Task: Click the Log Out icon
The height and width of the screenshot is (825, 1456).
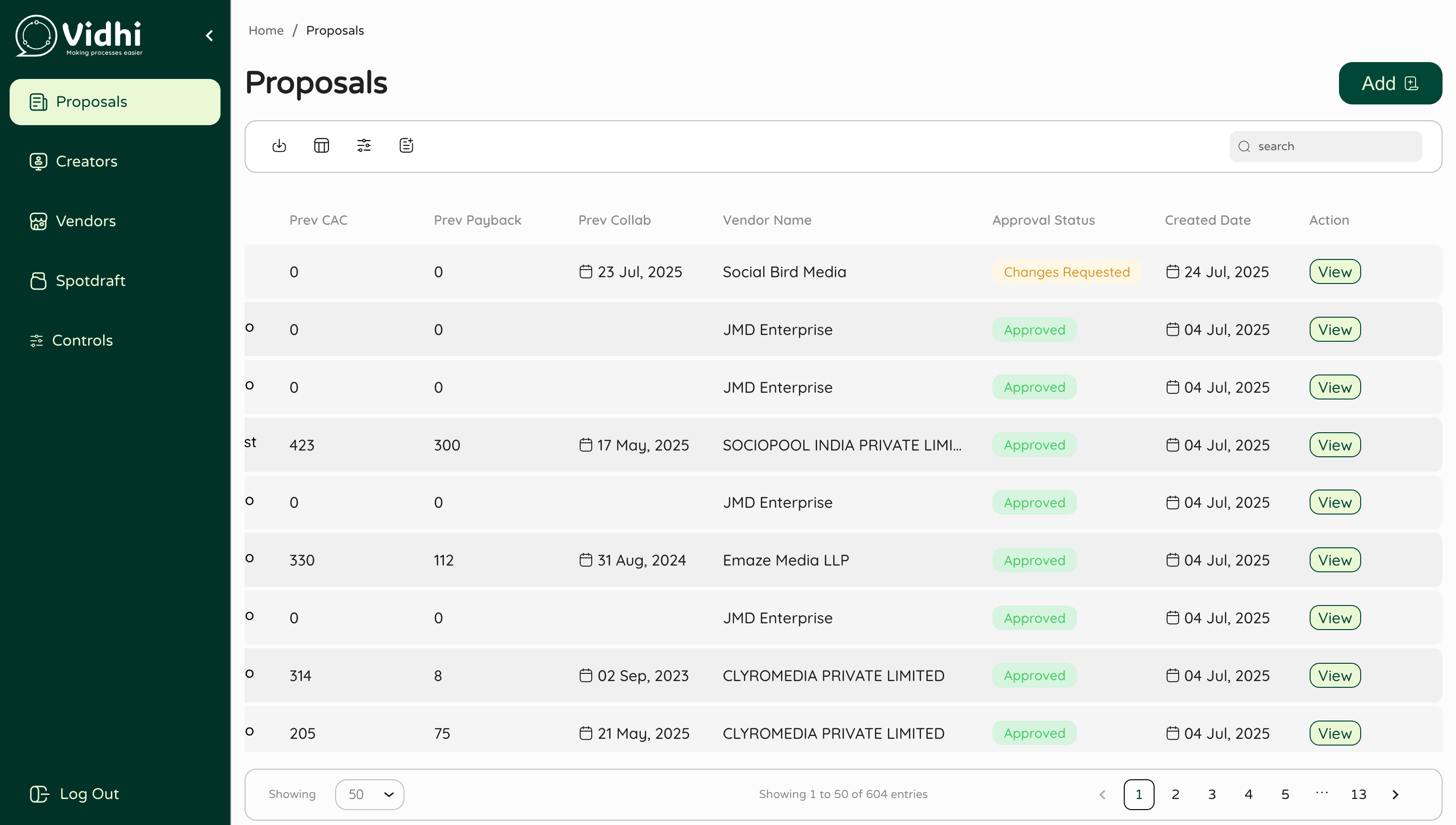Action: click(x=39, y=794)
